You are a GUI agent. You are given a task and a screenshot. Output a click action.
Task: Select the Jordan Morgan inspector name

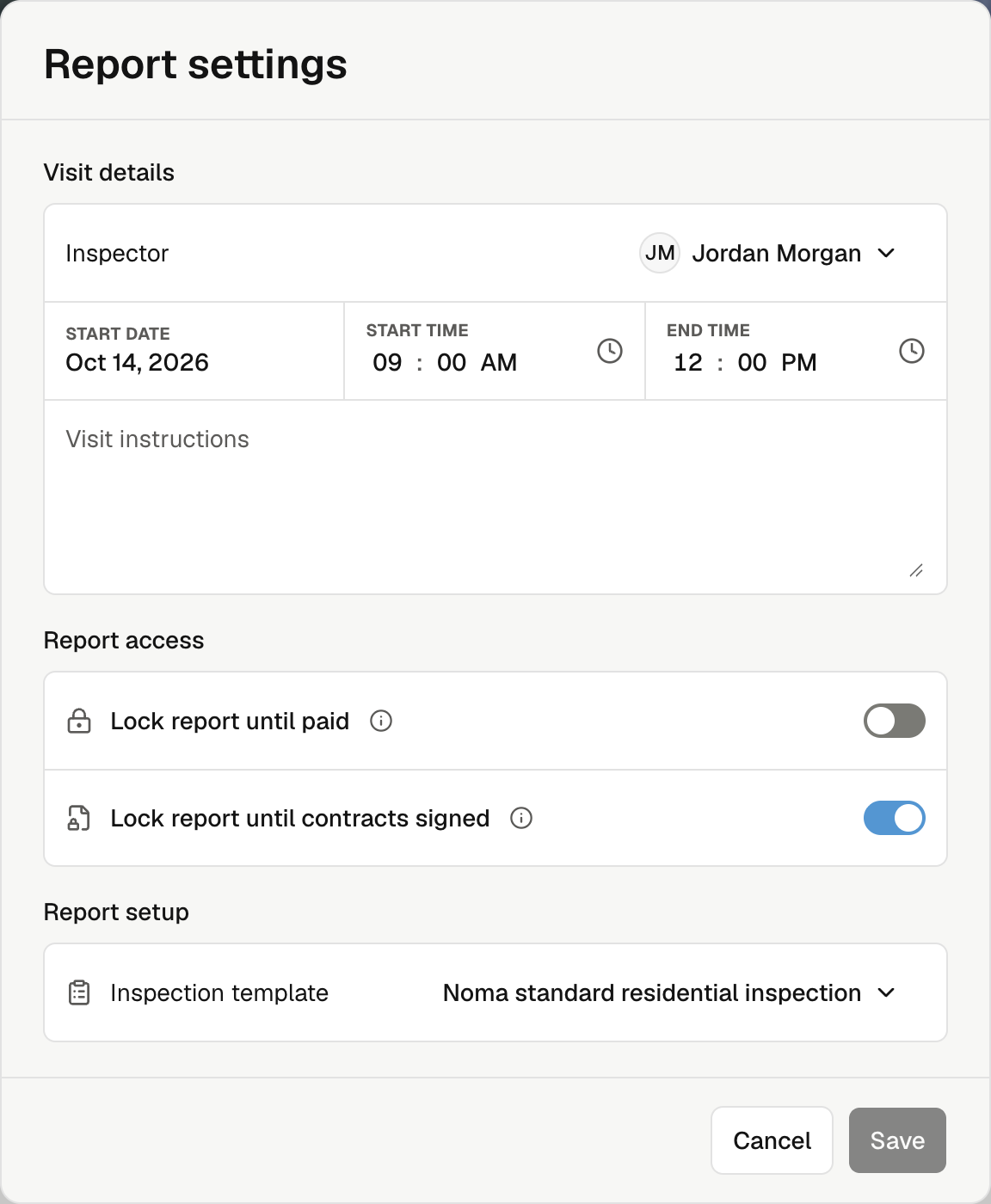pyautogui.click(x=777, y=253)
